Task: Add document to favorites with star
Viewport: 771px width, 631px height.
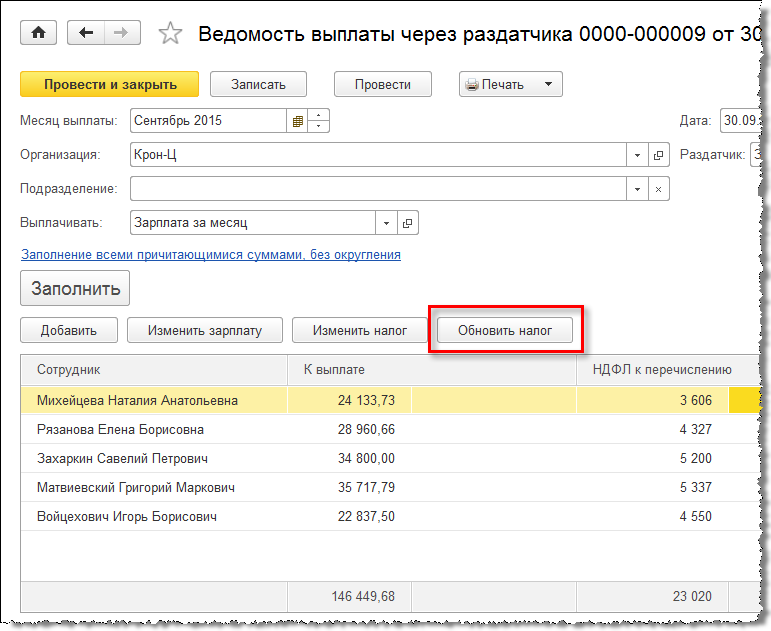Action: 171,34
